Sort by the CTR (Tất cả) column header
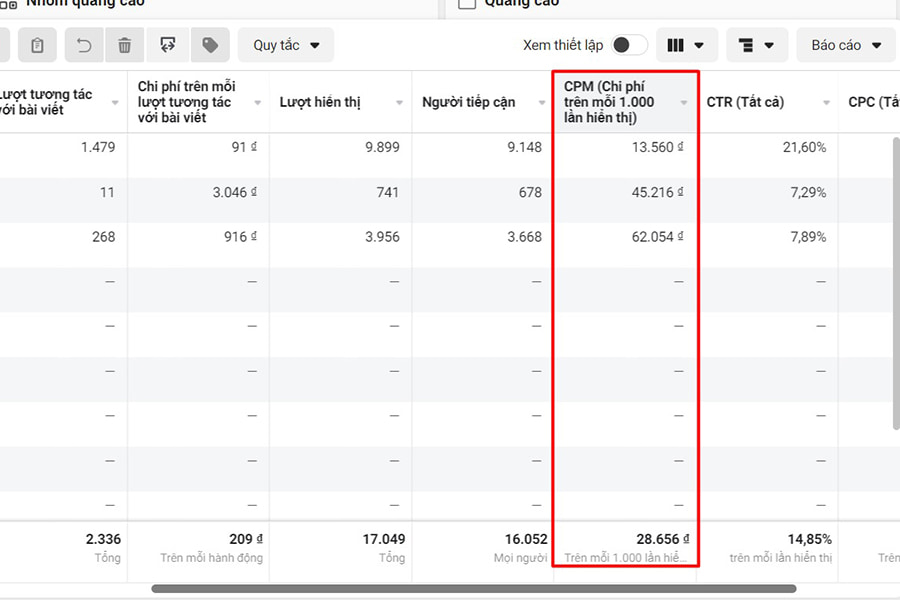Viewport: 900px width, 600px height. (745, 102)
